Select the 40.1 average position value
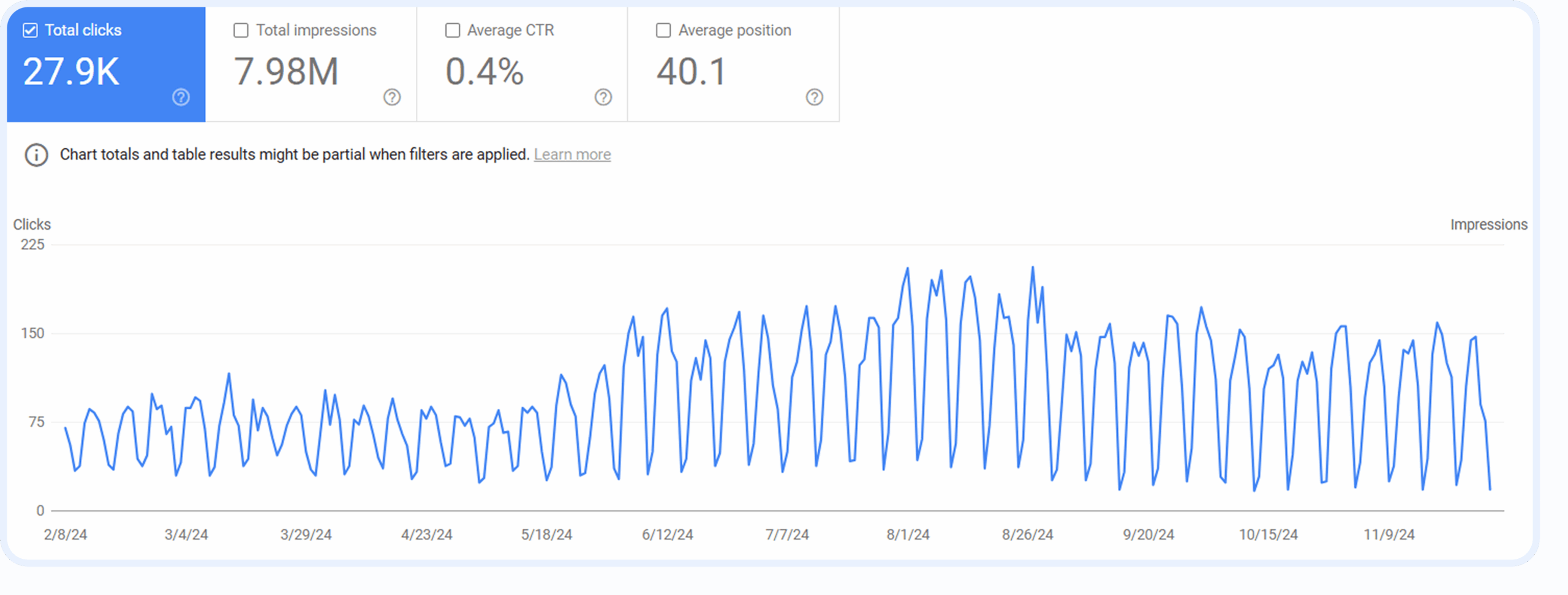Viewport: 1568px width, 595px height. pyautogui.click(x=692, y=72)
